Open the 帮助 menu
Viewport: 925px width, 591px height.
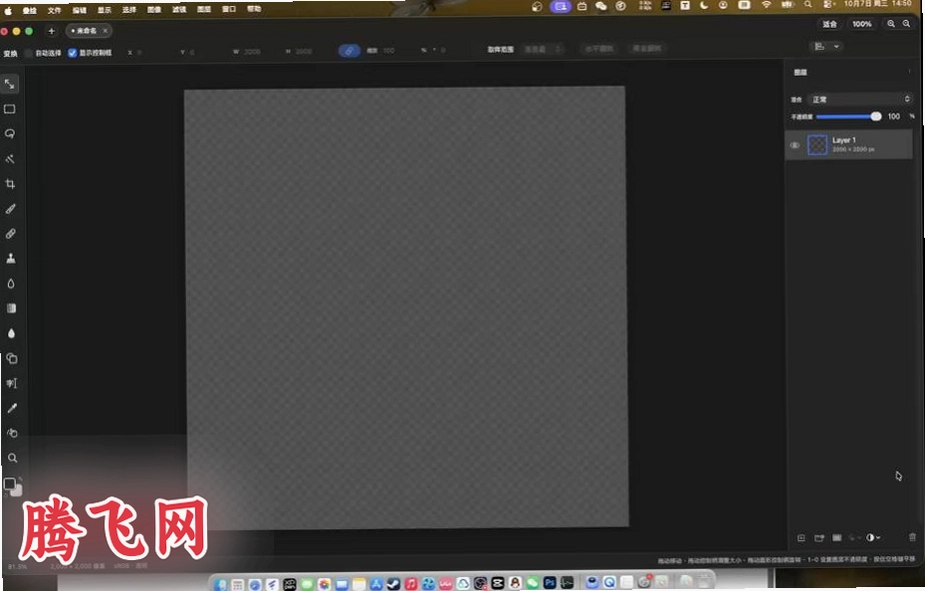(254, 9)
